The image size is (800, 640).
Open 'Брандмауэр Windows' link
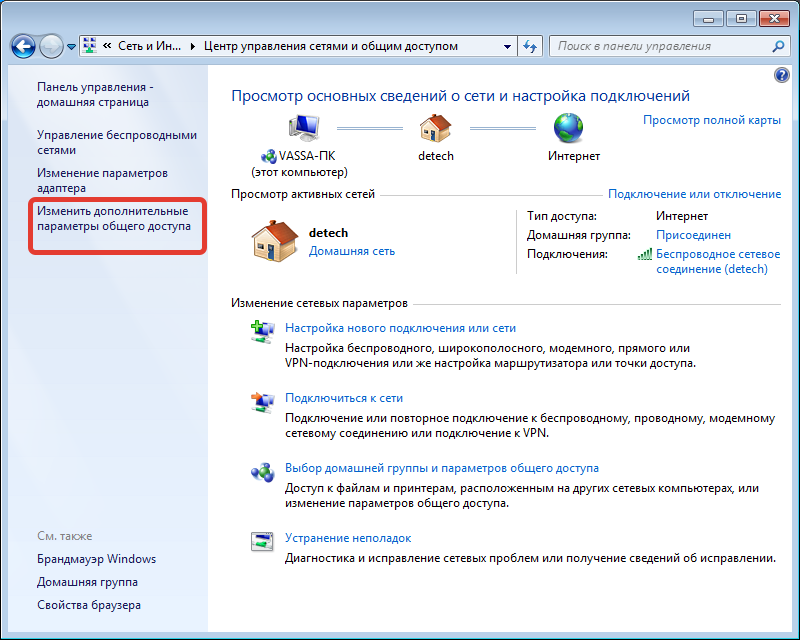pyautogui.click(x=97, y=559)
